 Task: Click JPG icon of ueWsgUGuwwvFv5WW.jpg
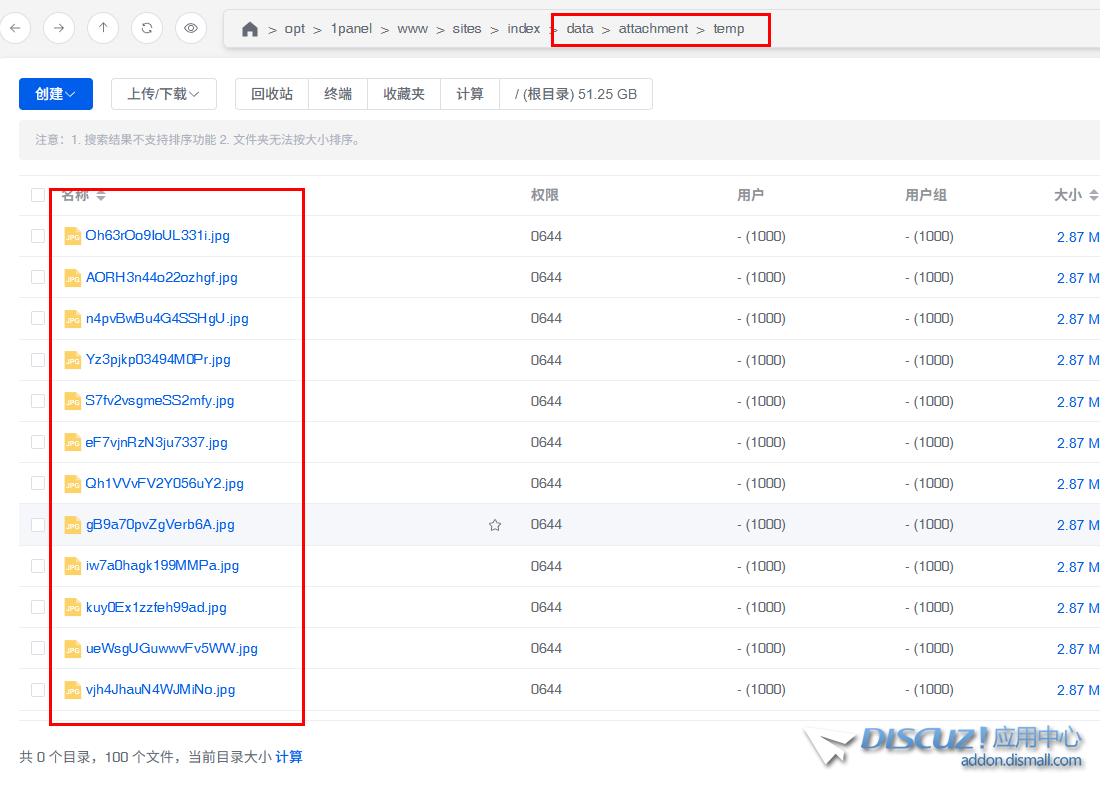[x=73, y=648]
